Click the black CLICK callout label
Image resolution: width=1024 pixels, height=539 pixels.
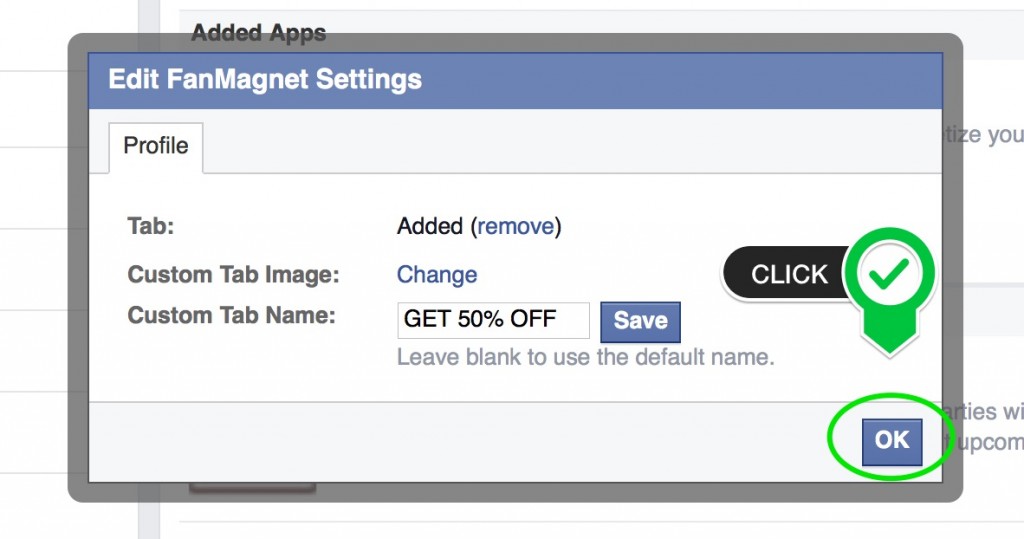point(788,274)
